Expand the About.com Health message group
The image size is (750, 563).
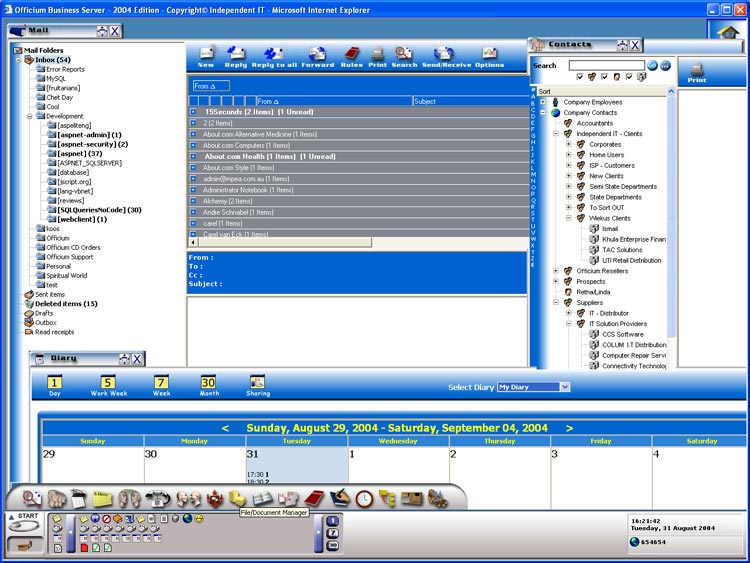pos(193,156)
